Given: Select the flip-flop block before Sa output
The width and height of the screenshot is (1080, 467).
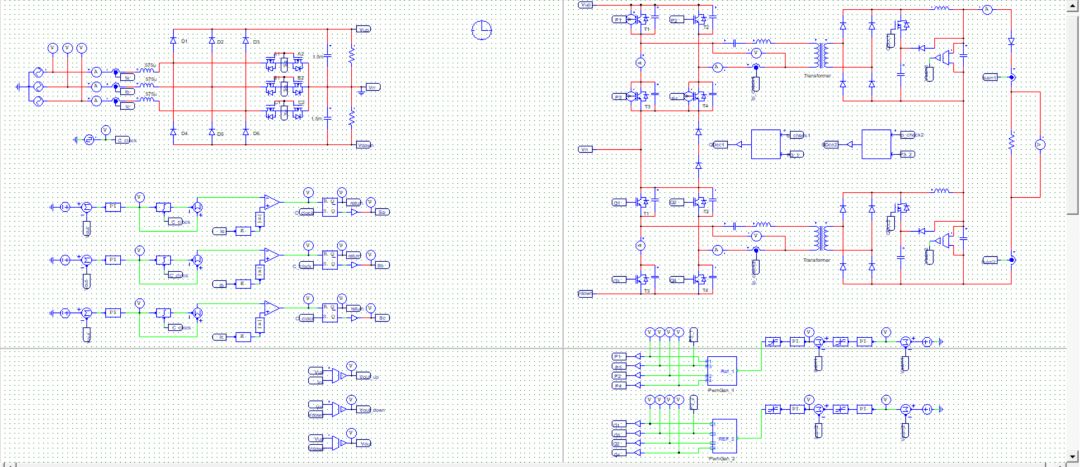Looking at the screenshot, I should (331, 207).
